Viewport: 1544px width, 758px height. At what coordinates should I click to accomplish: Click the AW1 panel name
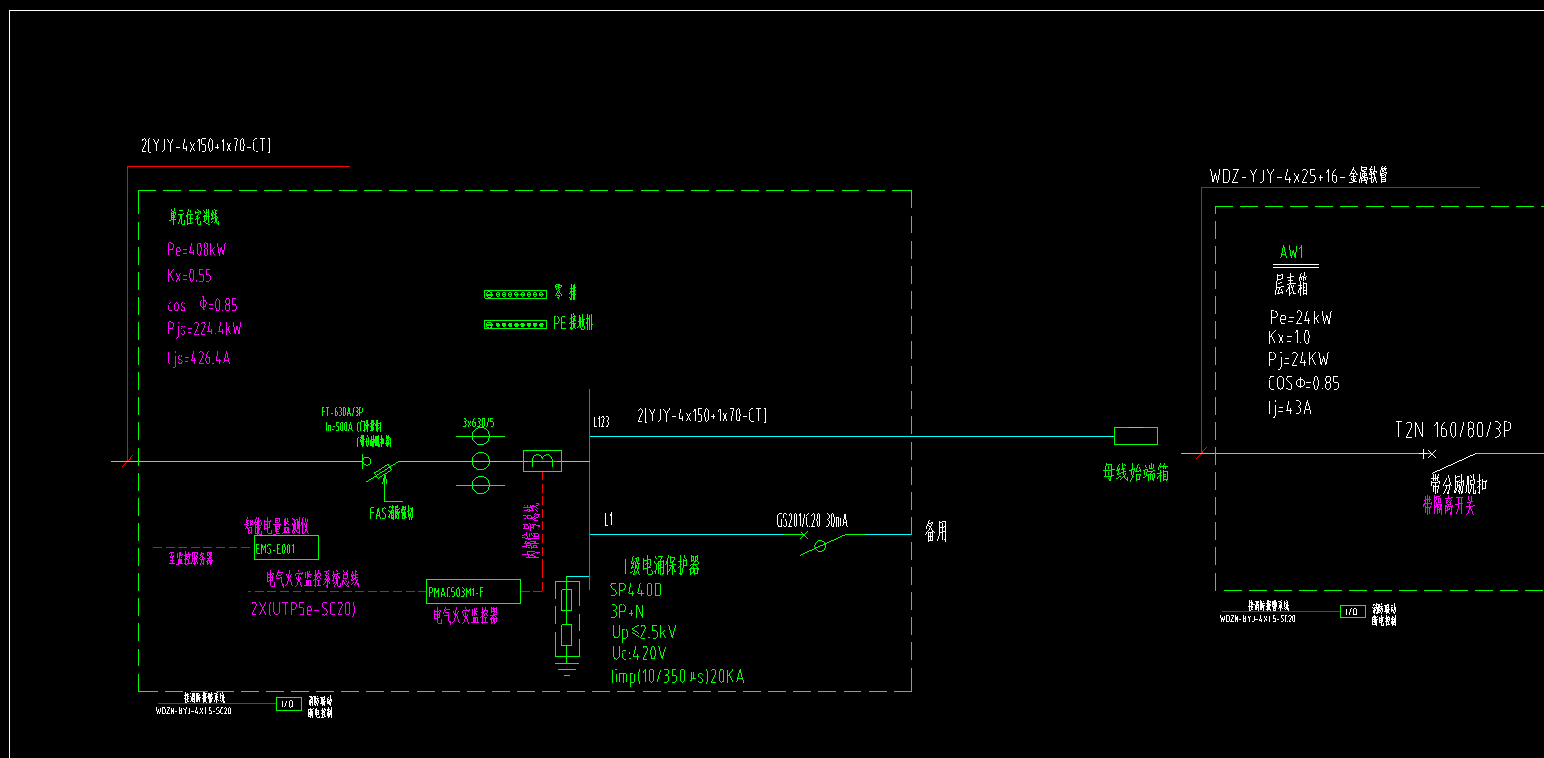pyautogui.click(x=1292, y=252)
